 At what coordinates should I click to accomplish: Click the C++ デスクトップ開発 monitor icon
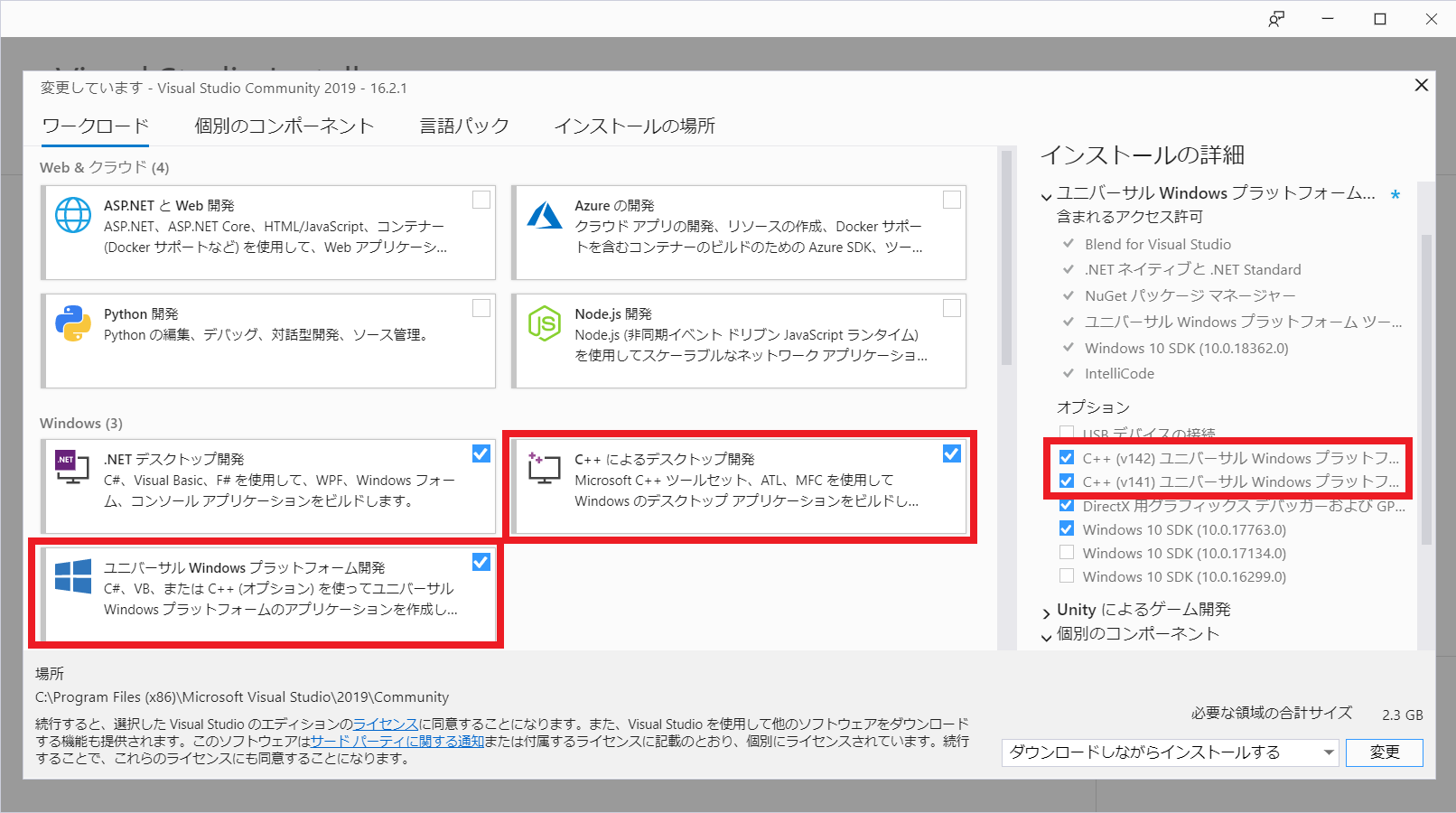point(545,470)
